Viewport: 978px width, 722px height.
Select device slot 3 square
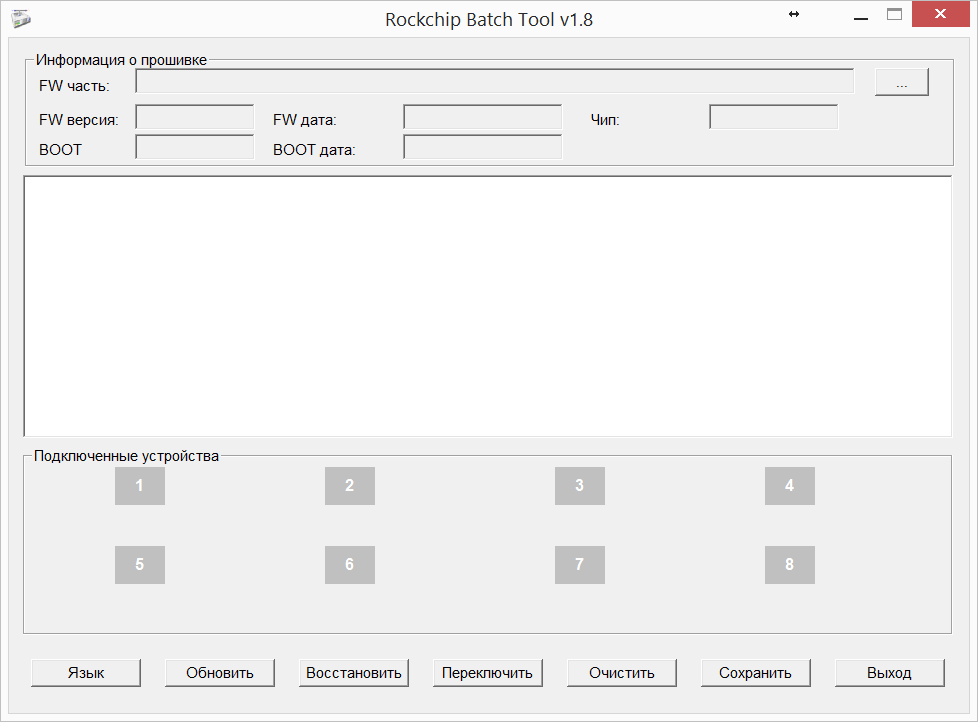coord(579,486)
